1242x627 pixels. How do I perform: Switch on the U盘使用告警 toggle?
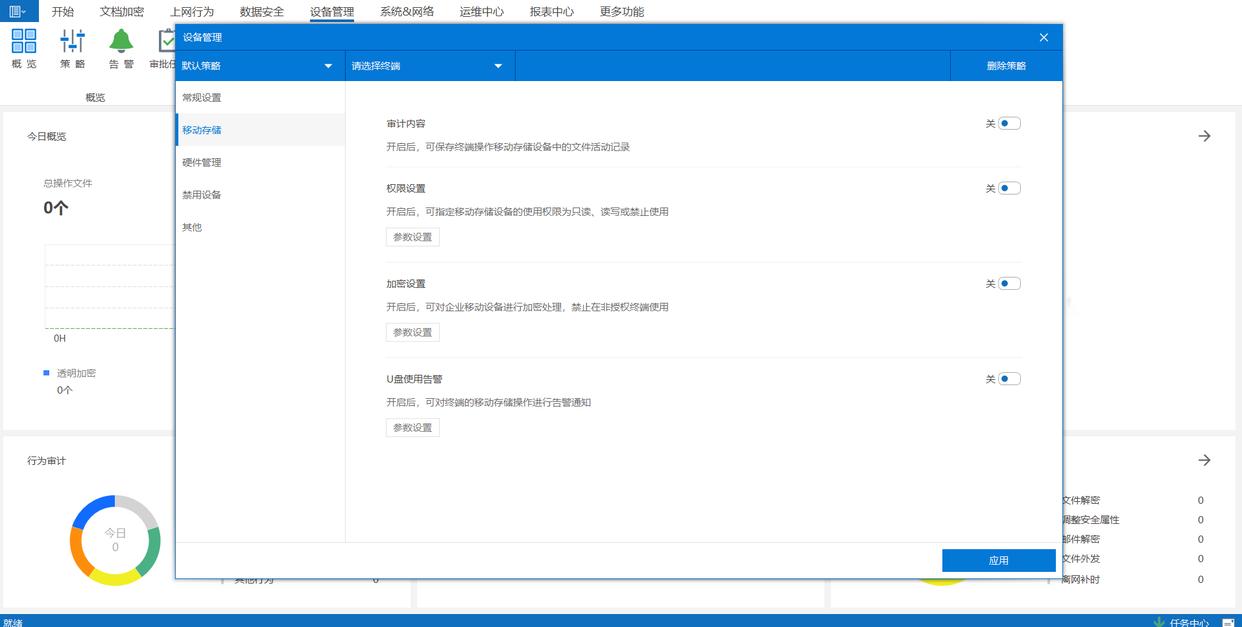pos(1009,379)
